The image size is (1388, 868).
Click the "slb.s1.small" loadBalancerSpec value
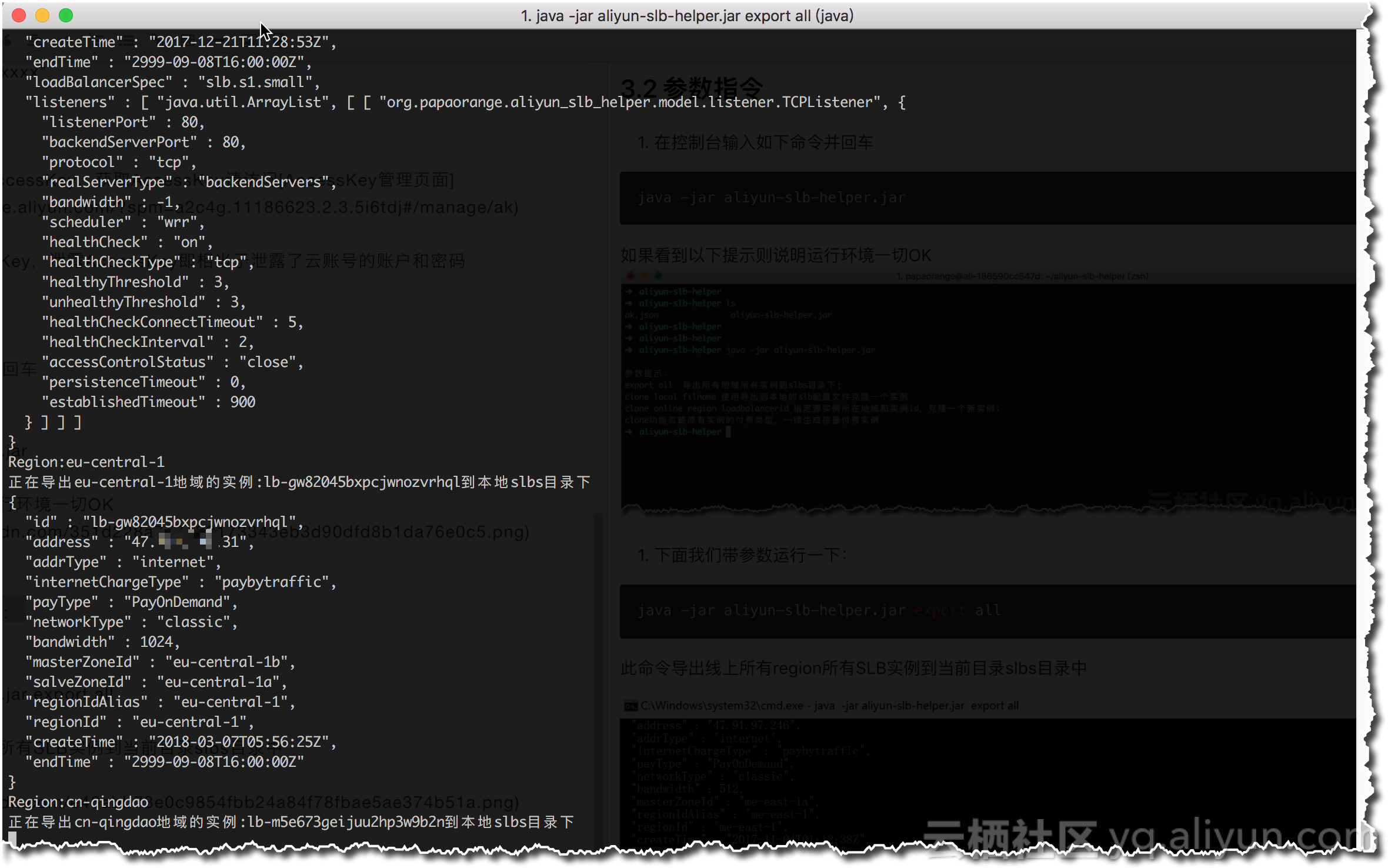[255, 82]
